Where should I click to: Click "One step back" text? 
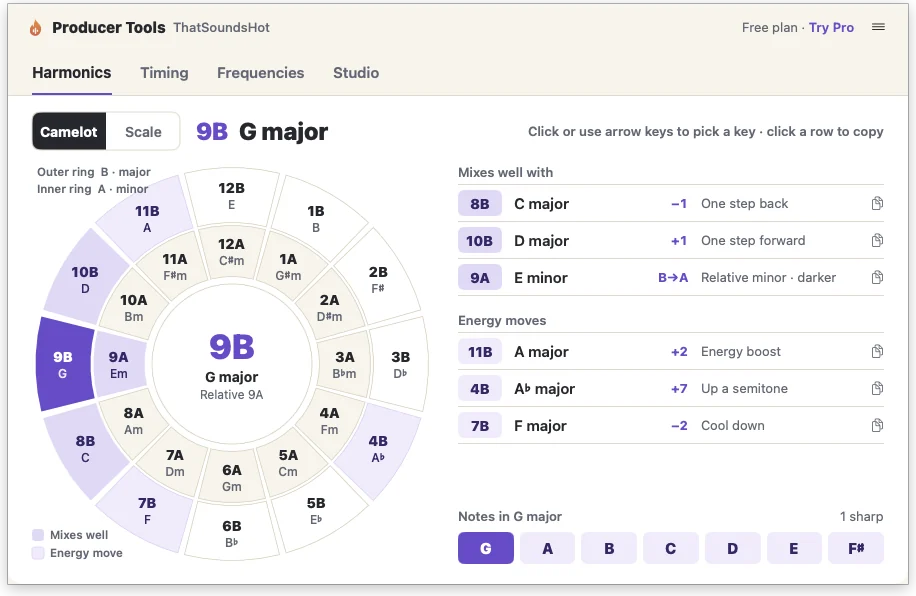[744, 203]
